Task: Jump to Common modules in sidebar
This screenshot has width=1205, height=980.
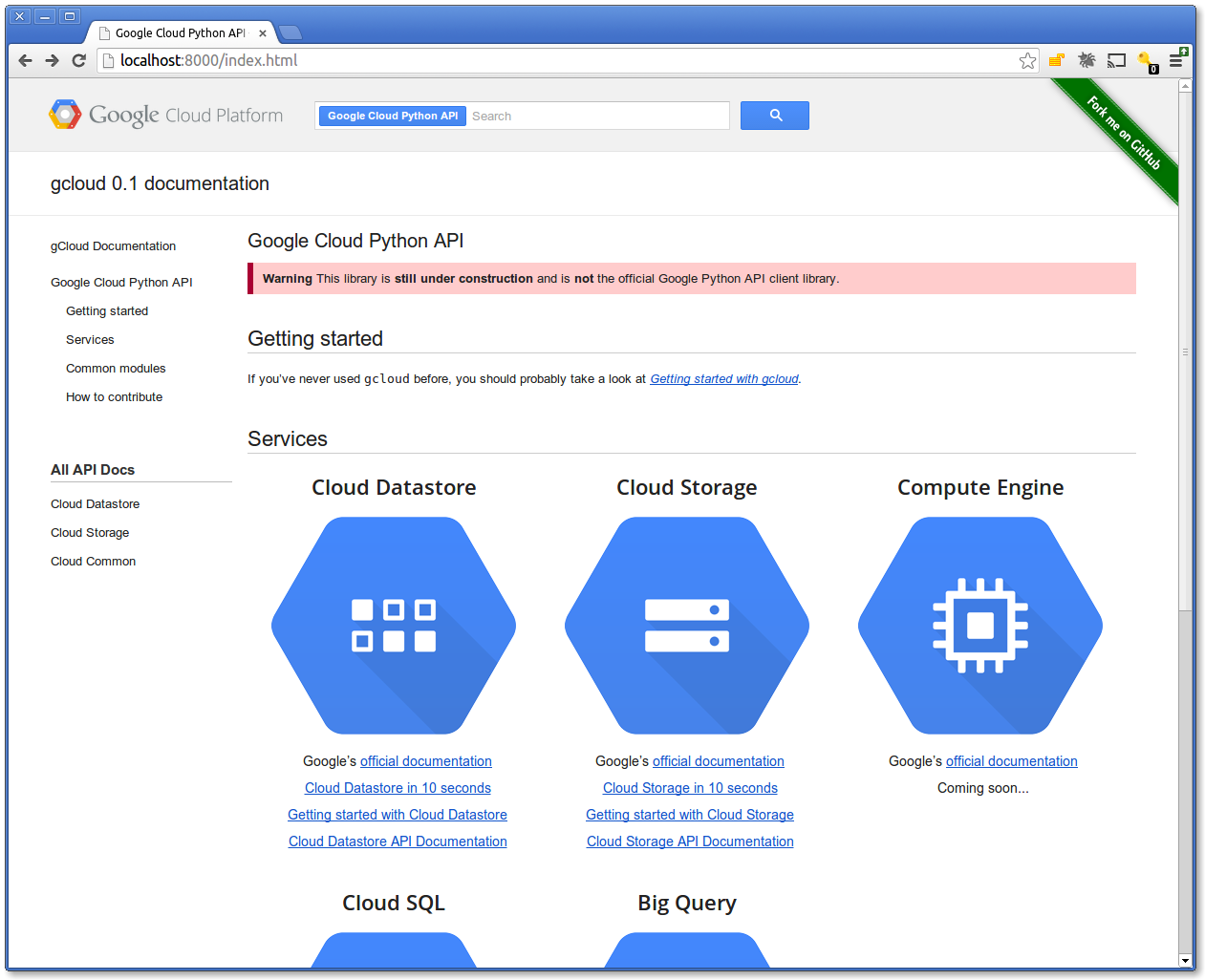Action: pyautogui.click(x=116, y=368)
